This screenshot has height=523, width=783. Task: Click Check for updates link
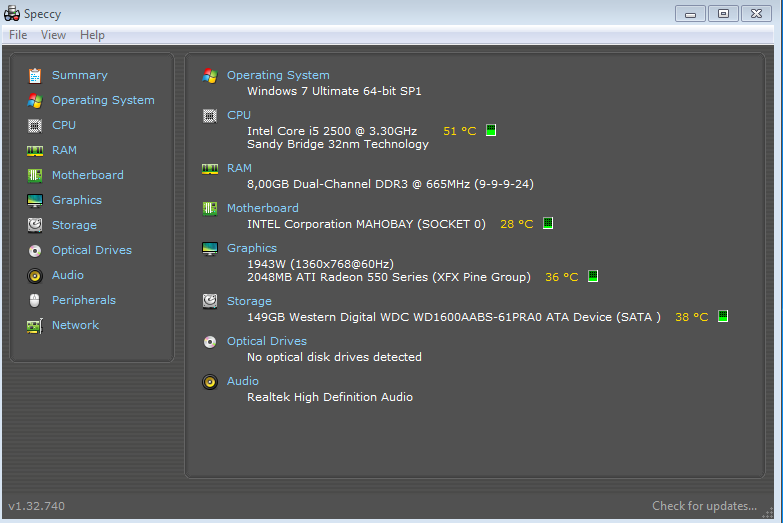[x=704, y=506]
